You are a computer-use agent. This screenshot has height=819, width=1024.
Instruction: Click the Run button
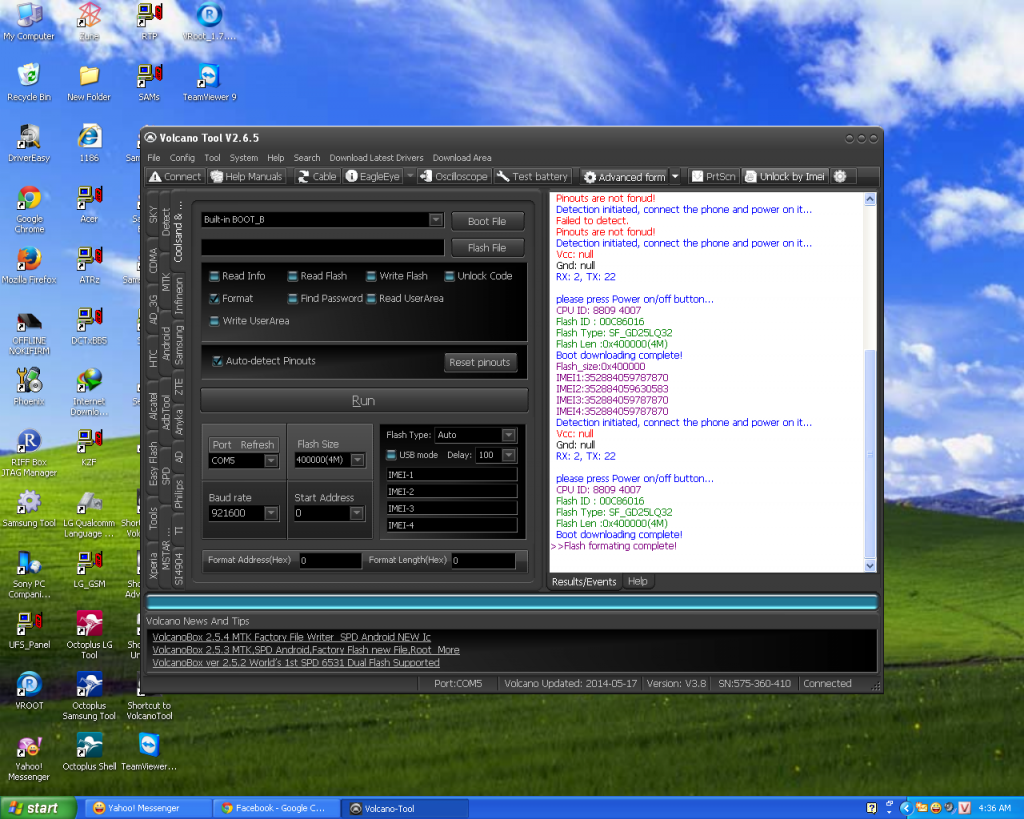pos(364,401)
